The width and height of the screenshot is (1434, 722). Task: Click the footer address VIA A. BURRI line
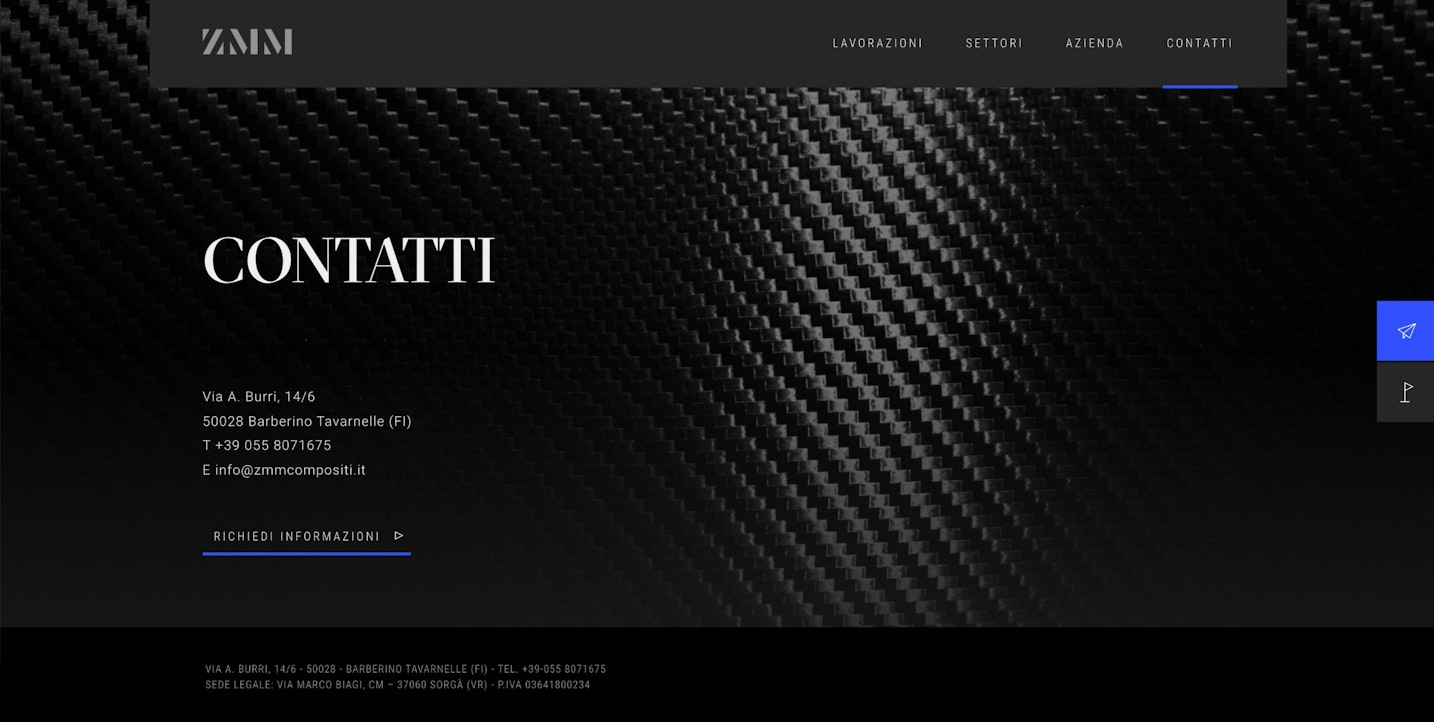(x=405, y=668)
